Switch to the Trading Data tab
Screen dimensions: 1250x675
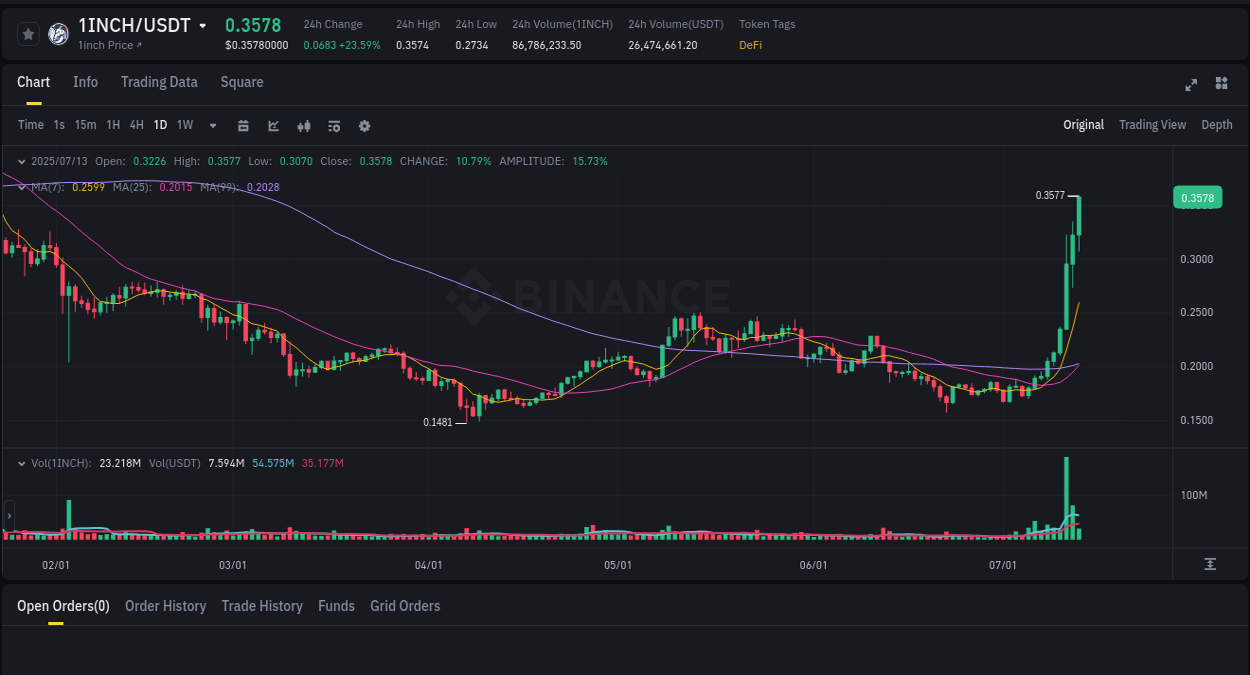coord(159,82)
